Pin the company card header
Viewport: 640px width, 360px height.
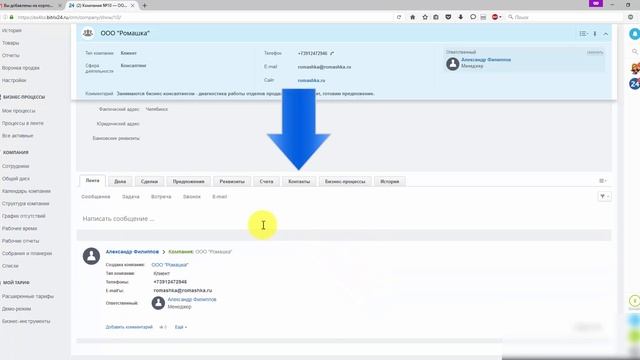(x=595, y=34)
